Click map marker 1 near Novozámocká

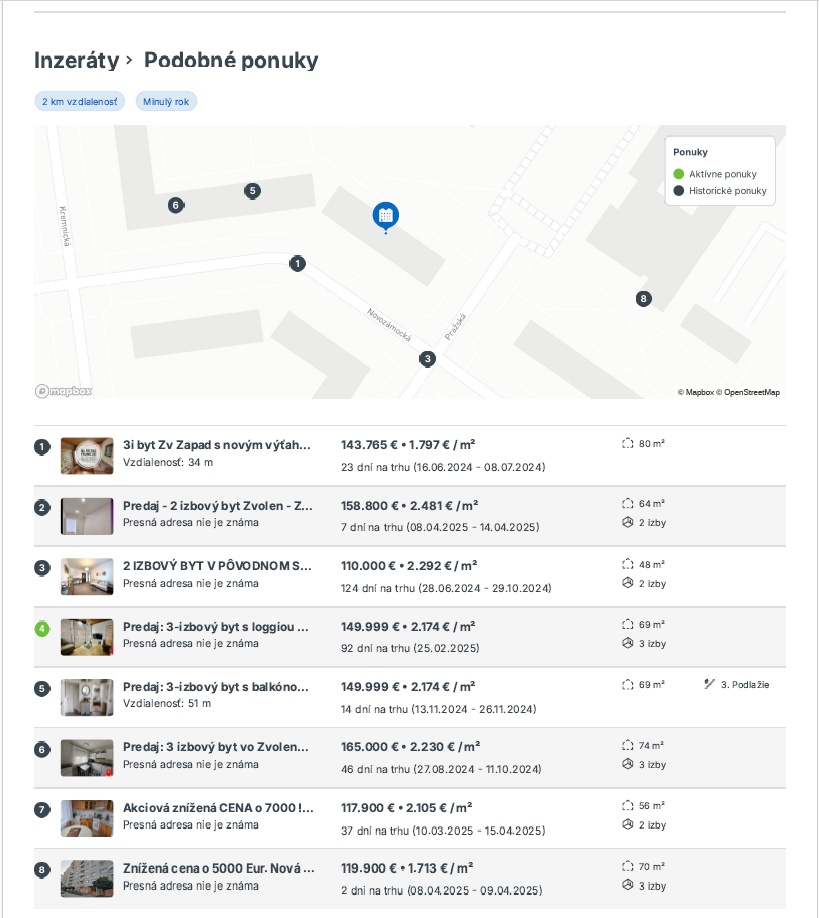[297, 264]
